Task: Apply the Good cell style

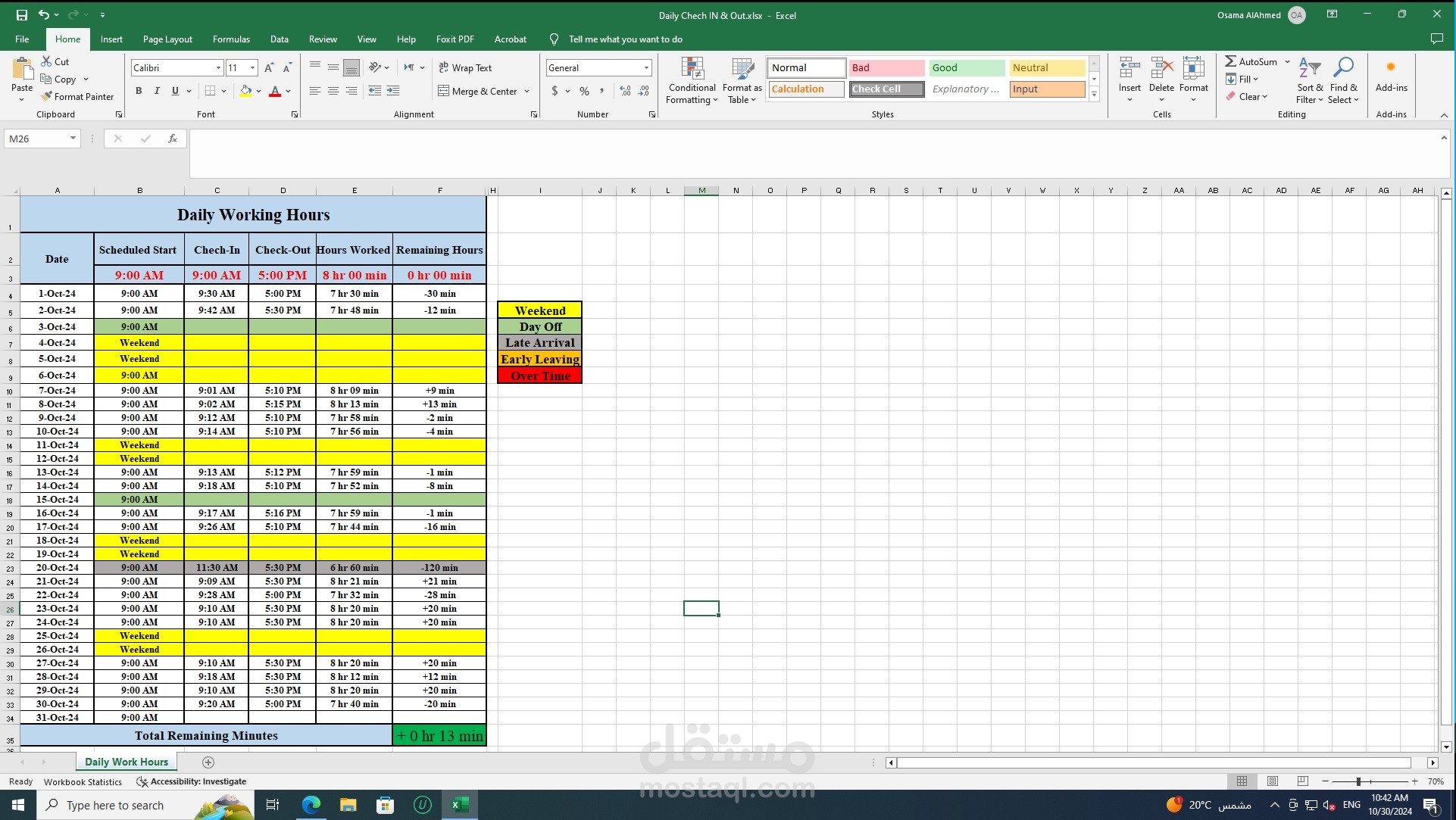Action: [x=967, y=67]
